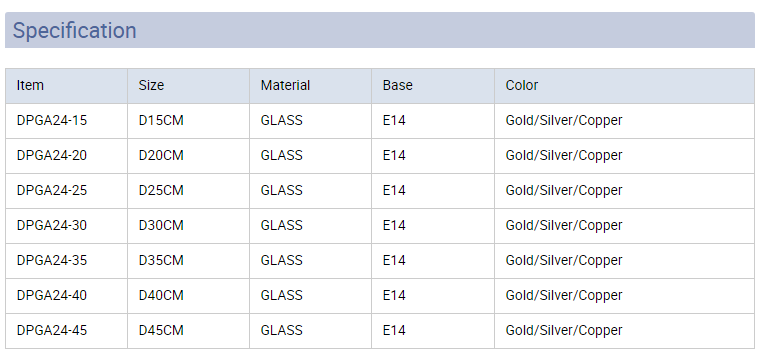Click the D30CM size cell
The image size is (765, 361).
pyautogui.click(x=188, y=226)
